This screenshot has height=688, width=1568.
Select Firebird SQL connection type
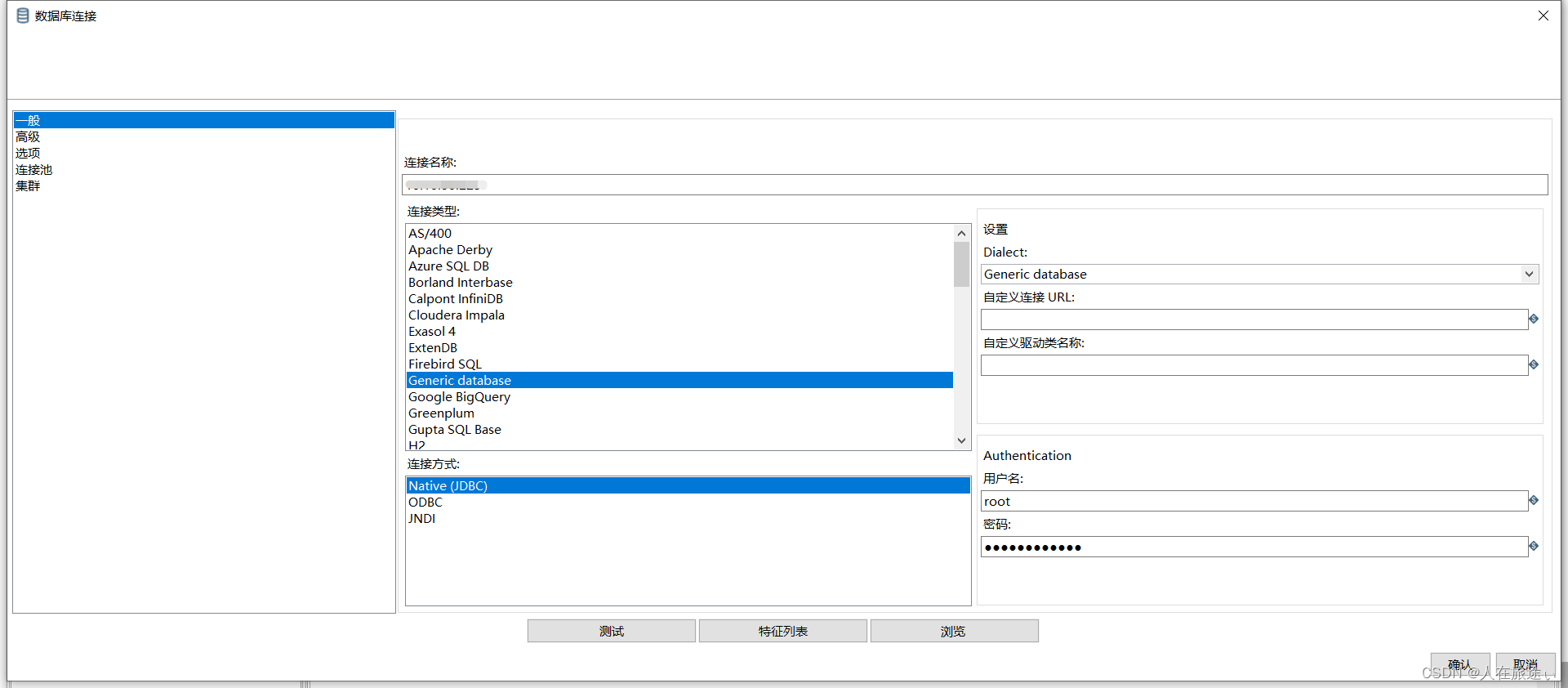679,364
